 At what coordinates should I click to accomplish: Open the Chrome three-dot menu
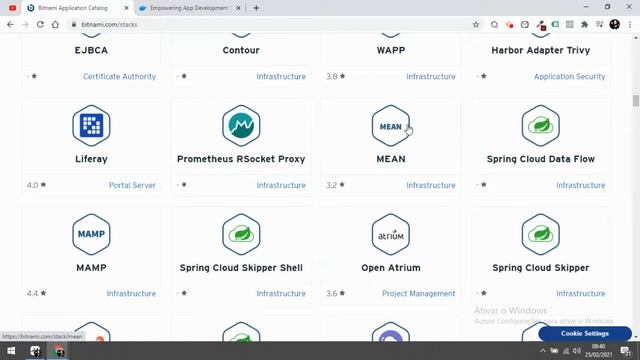click(x=630, y=24)
